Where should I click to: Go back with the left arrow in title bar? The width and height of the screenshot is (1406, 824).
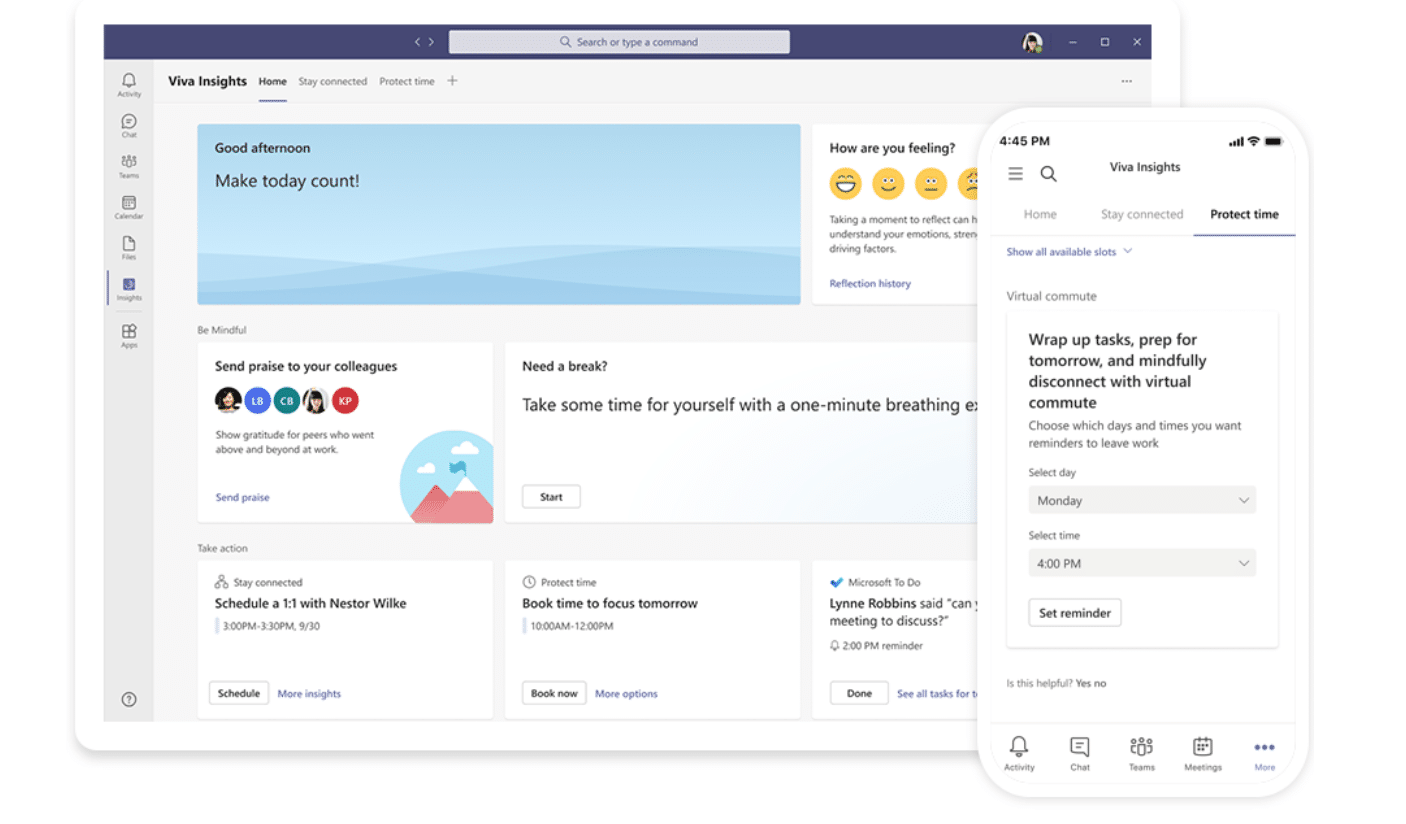(x=418, y=42)
